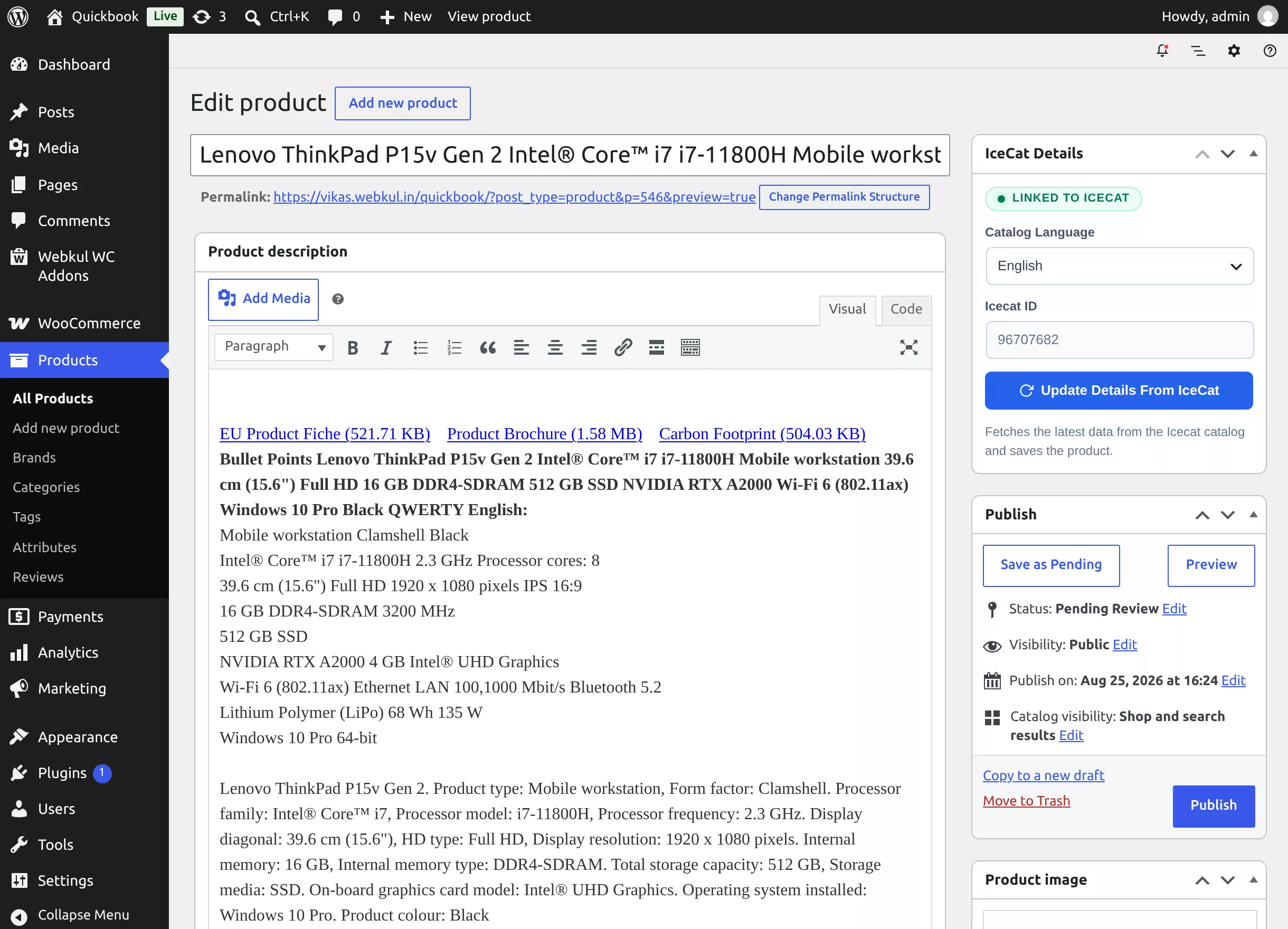Click Add new product button
The image size is (1288, 929).
tap(402, 103)
